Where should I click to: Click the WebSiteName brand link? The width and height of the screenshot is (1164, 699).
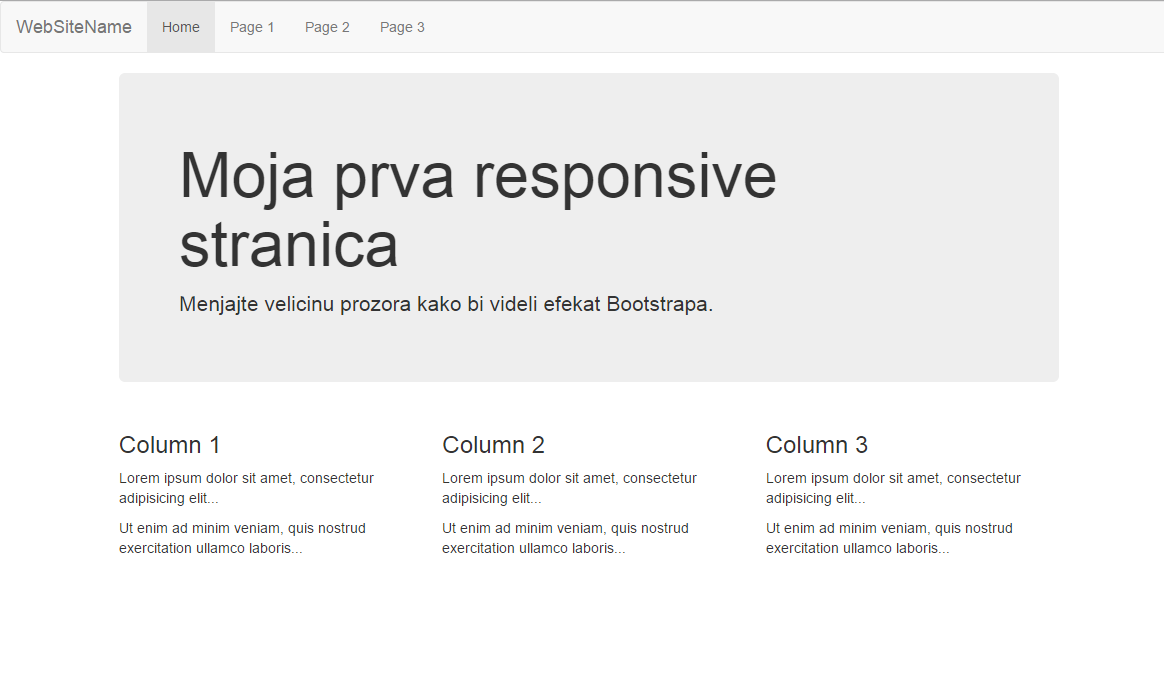(x=74, y=27)
